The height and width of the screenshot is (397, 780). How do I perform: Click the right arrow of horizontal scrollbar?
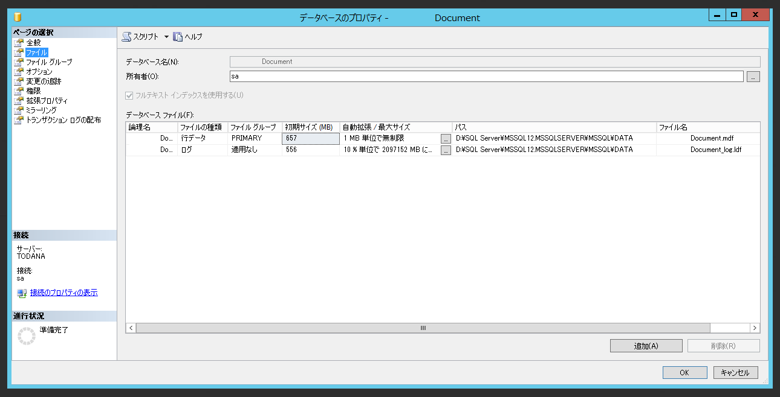click(x=755, y=328)
